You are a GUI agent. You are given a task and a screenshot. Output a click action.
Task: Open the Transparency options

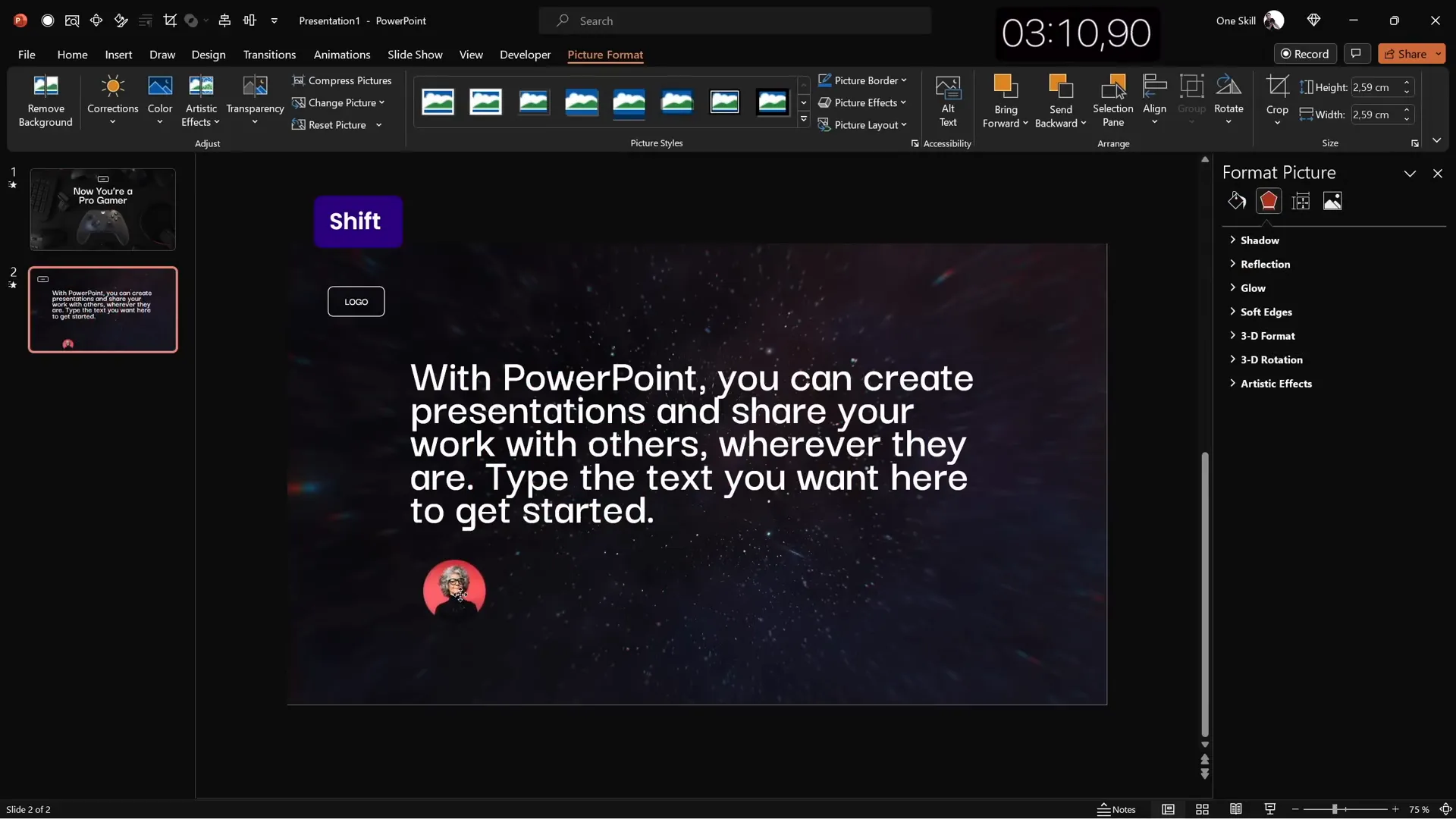[x=255, y=101]
